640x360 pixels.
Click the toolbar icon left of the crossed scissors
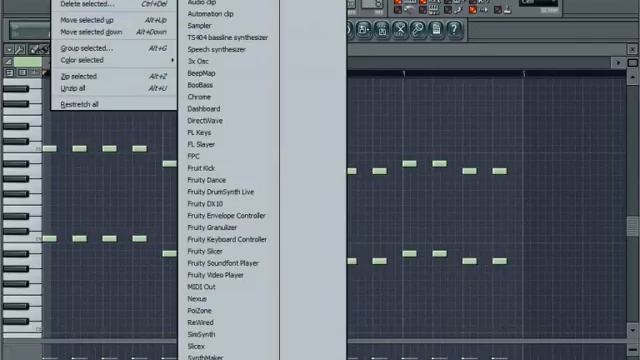tap(382, 29)
